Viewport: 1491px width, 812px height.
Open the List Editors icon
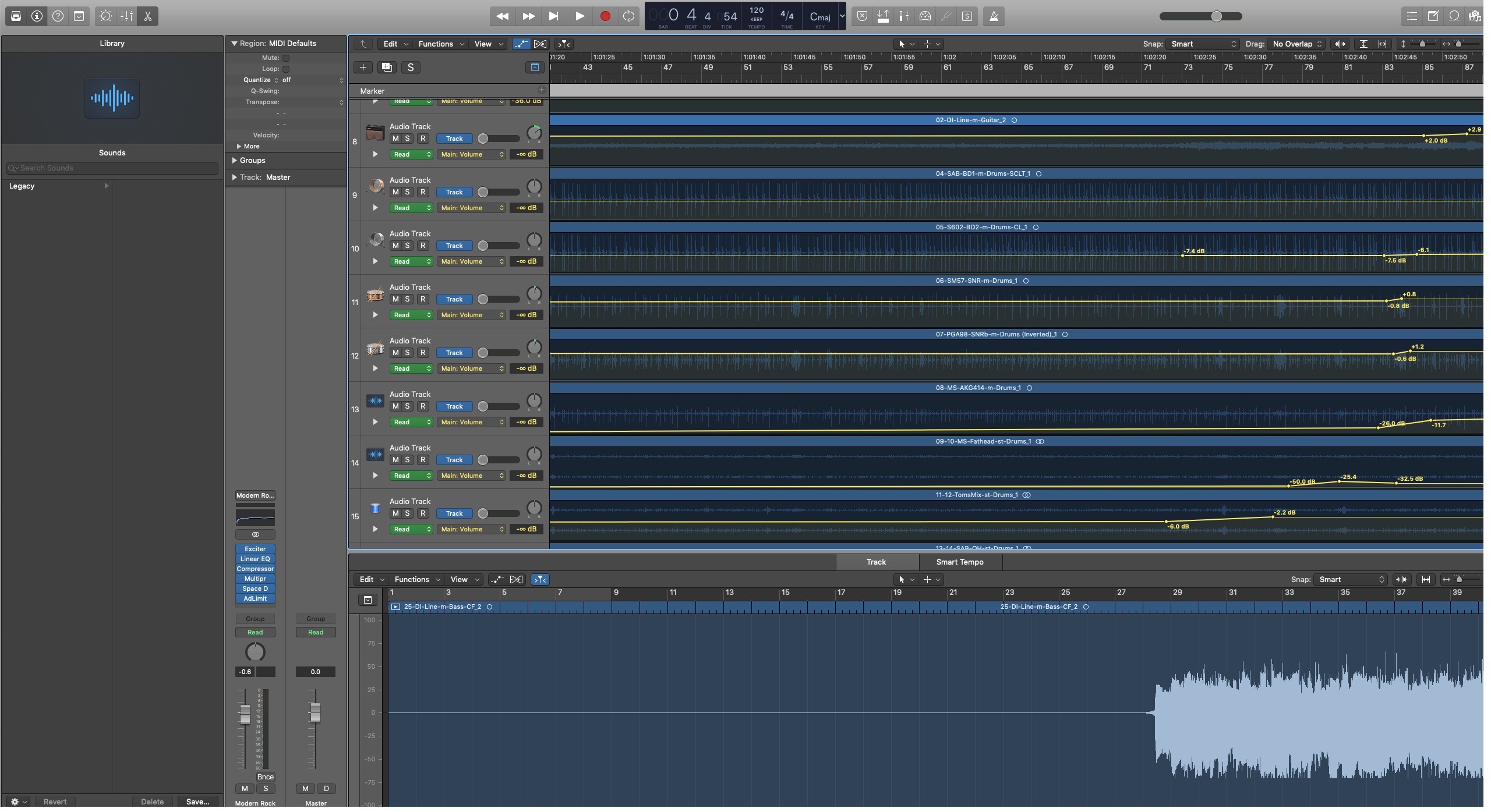(1412, 16)
